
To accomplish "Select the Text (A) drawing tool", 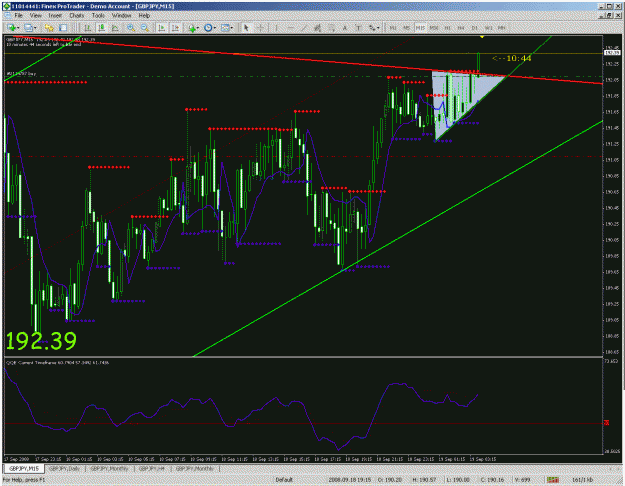I will [345, 28].
